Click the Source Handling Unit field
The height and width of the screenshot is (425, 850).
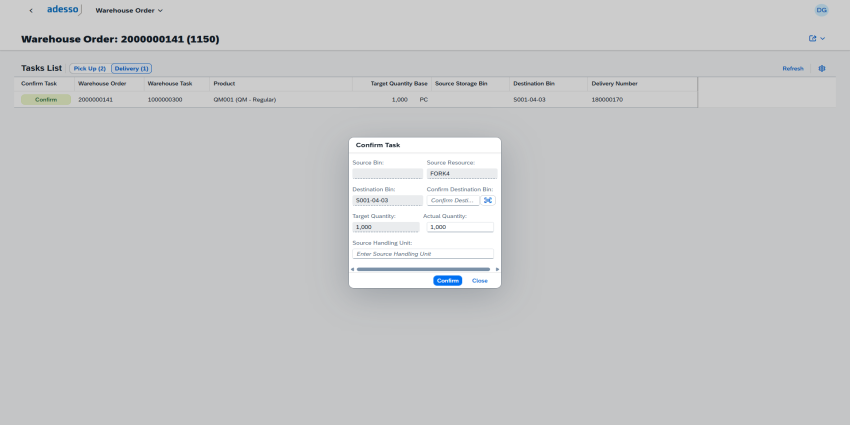point(423,254)
